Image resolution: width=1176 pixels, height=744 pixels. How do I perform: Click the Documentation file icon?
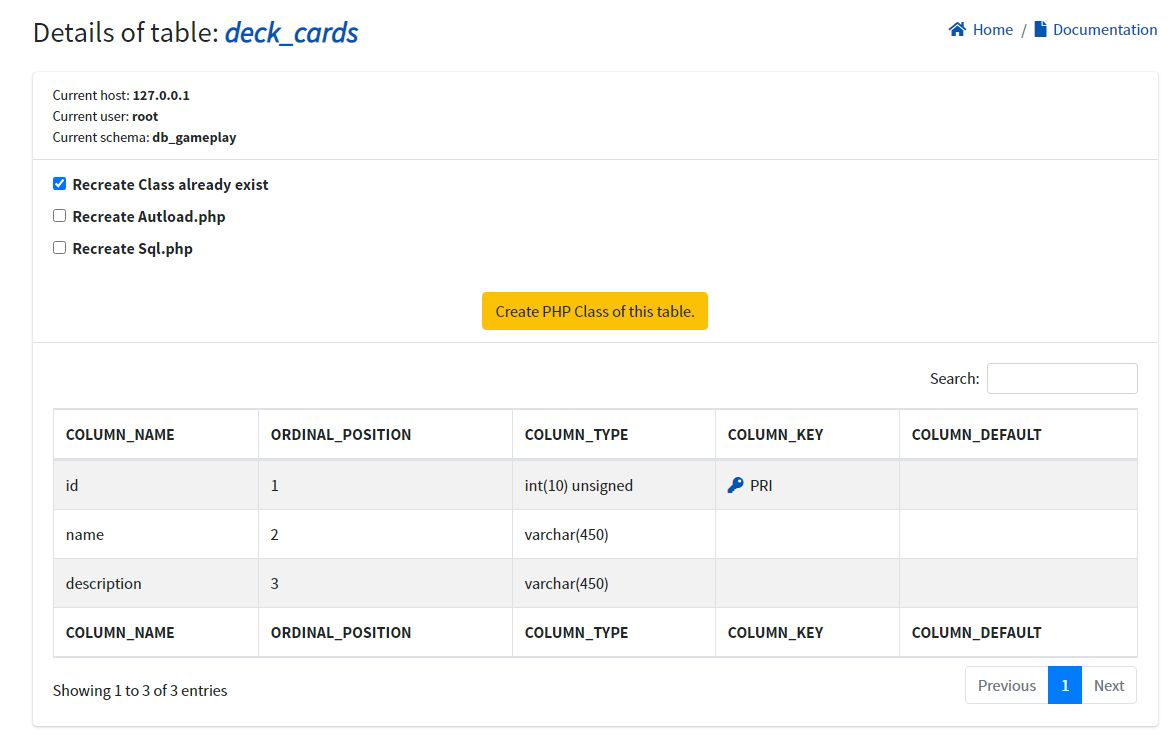point(1041,30)
